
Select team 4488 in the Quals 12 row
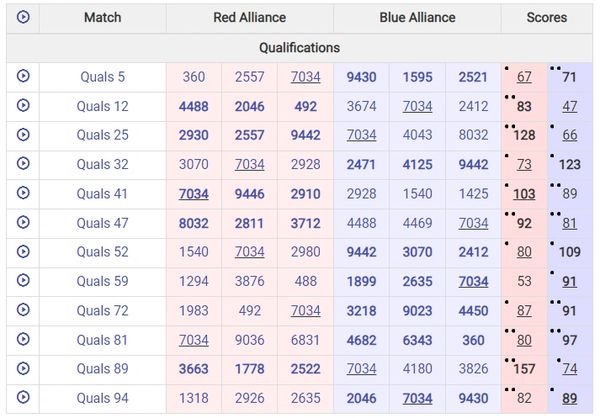194,106
